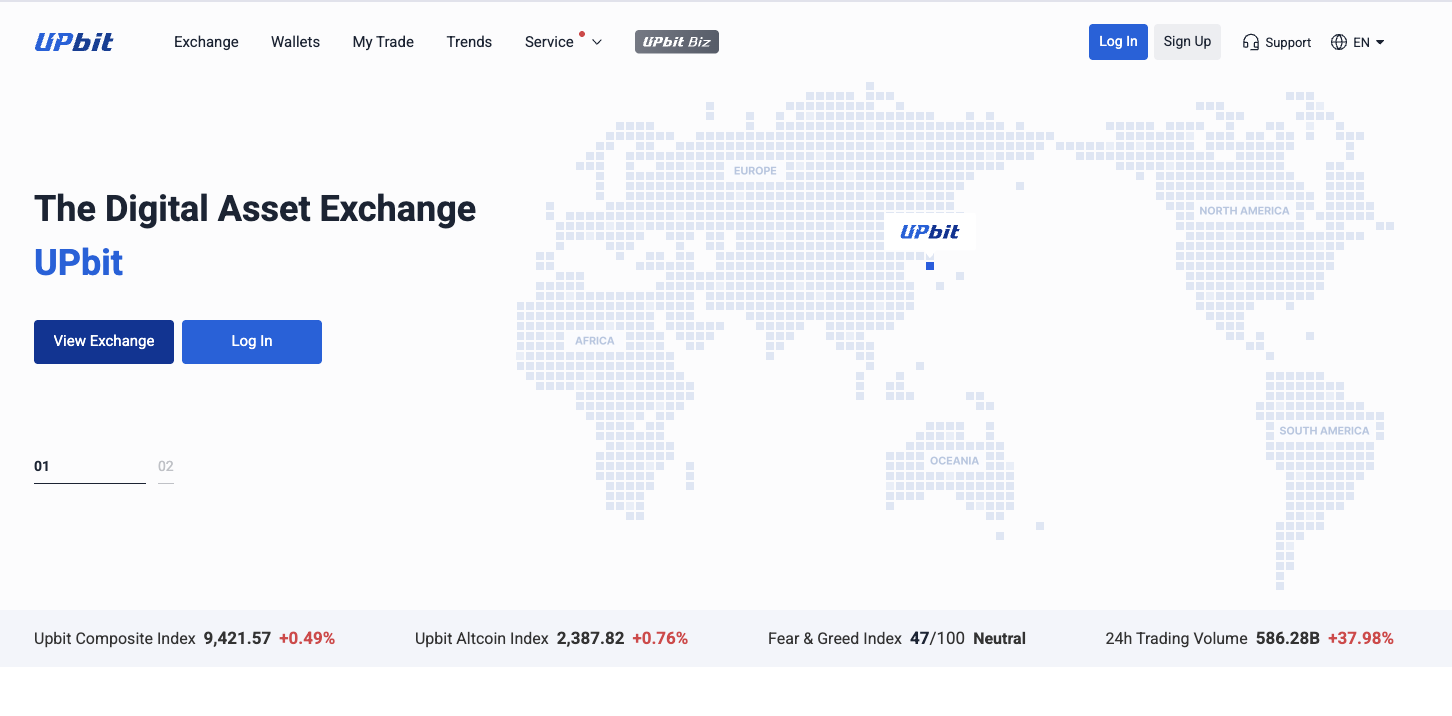The height and width of the screenshot is (716, 1452).
Task: Open the UPbit Biz badge link
Action: pos(677,42)
